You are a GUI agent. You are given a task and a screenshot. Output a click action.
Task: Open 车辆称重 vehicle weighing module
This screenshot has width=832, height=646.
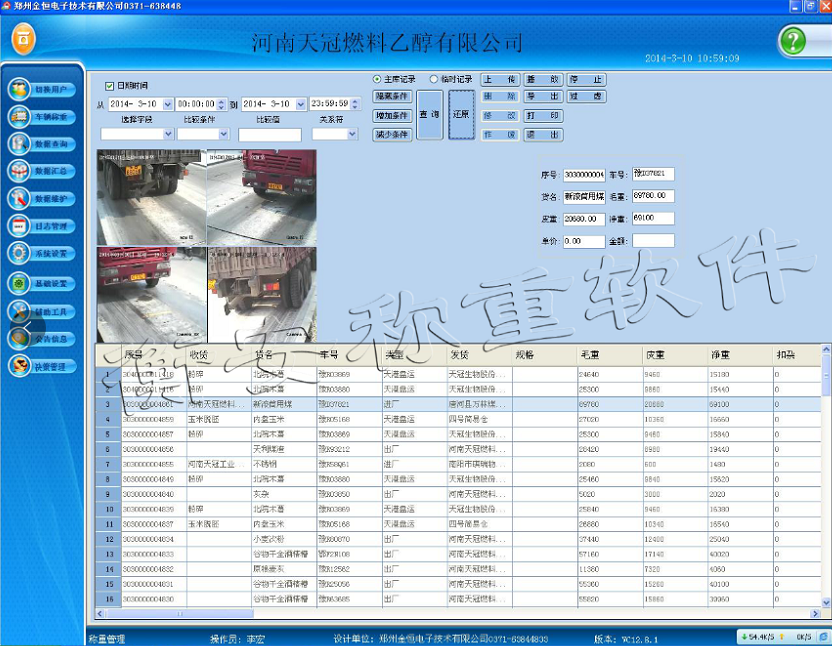click(x=41, y=117)
